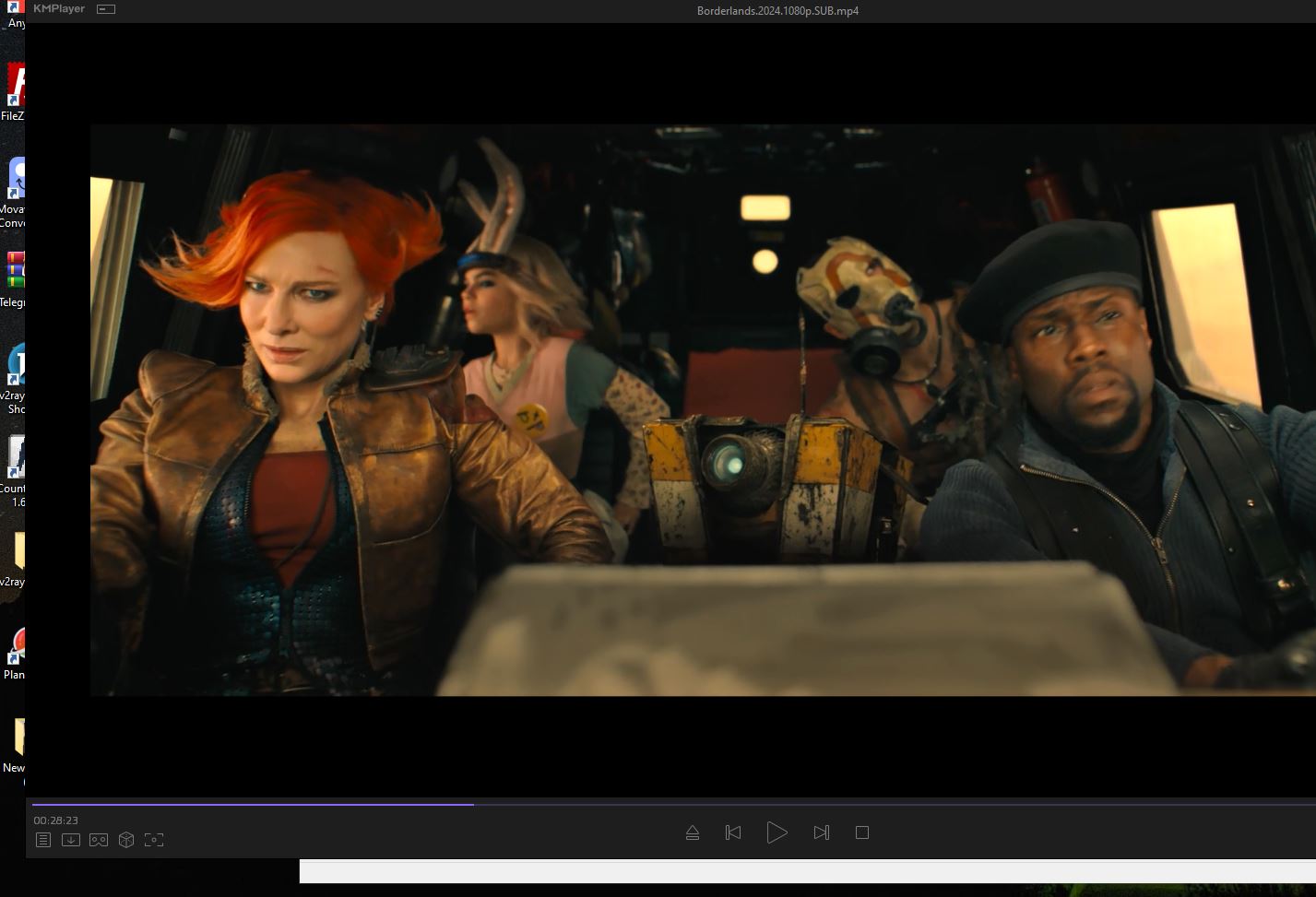Open the KMPlayer main menu
The height and width of the screenshot is (897, 1316).
[59, 9]
